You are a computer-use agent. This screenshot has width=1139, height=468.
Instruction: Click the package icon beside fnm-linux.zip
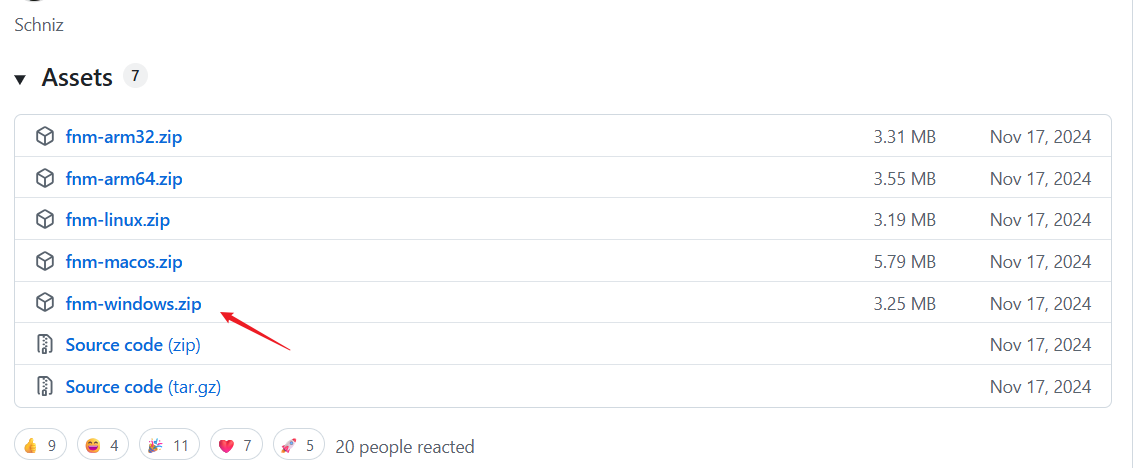(x=44, y=220)
